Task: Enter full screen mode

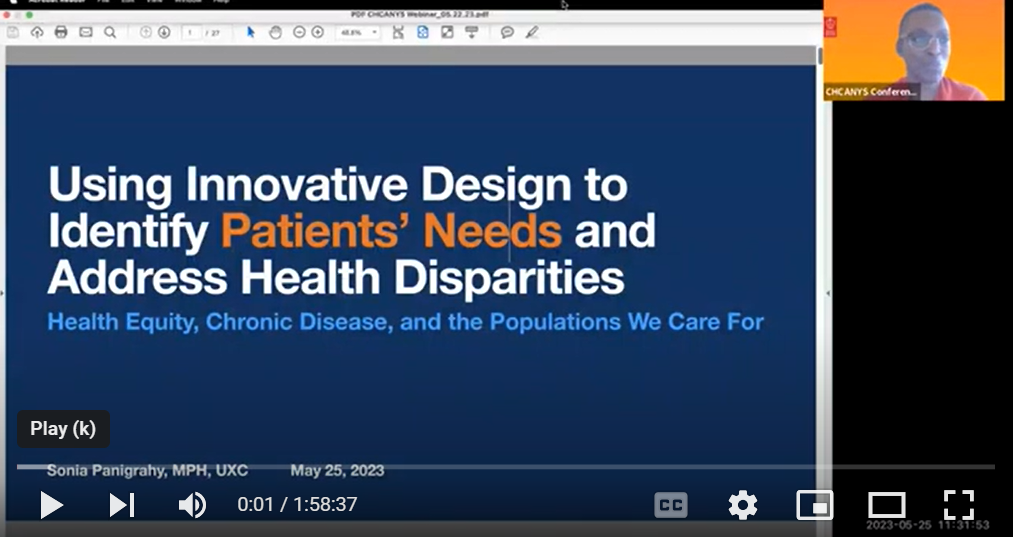Action: coord(959,505)
